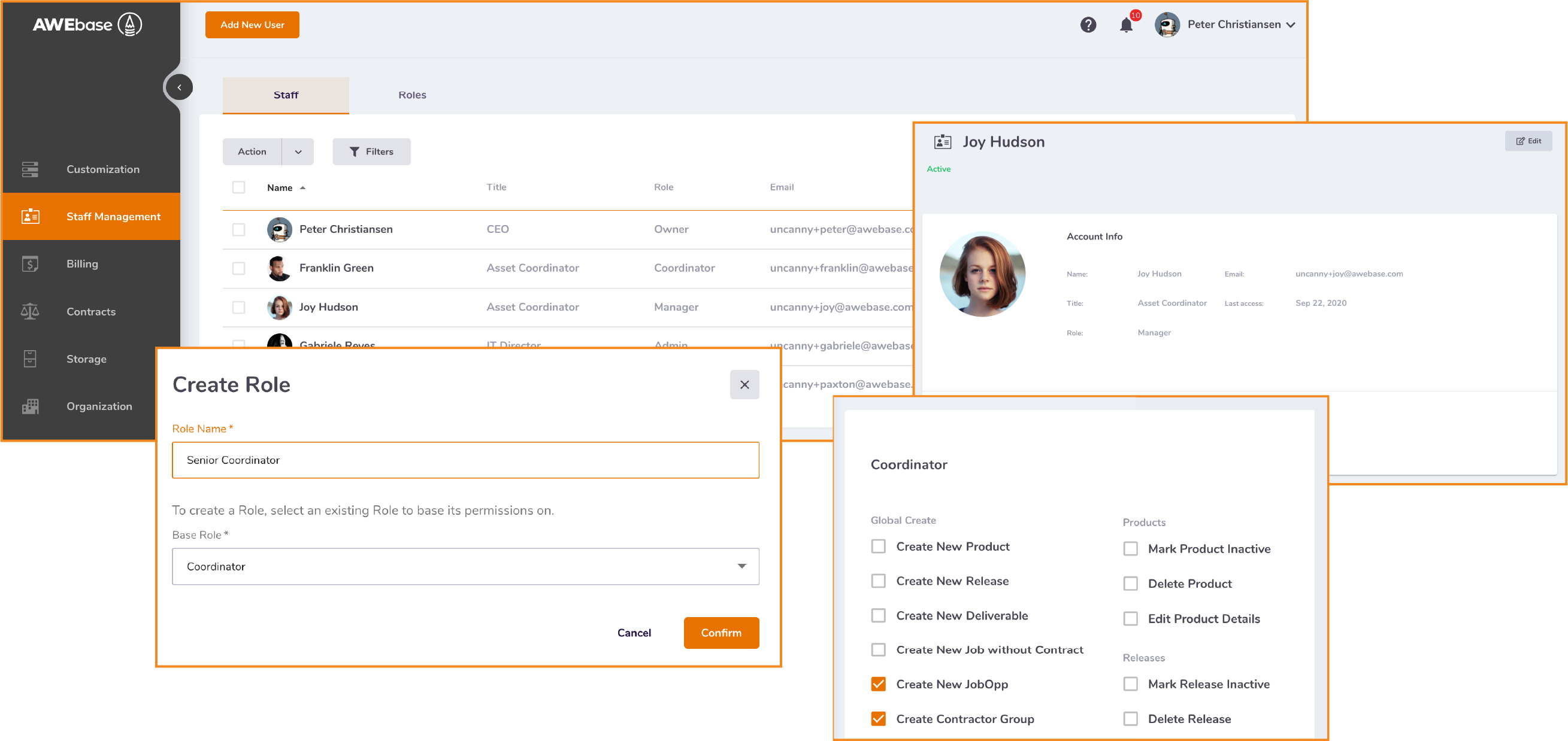Open notifications bell icon
Screen dimensions: 1568x741
[1125, 25]
